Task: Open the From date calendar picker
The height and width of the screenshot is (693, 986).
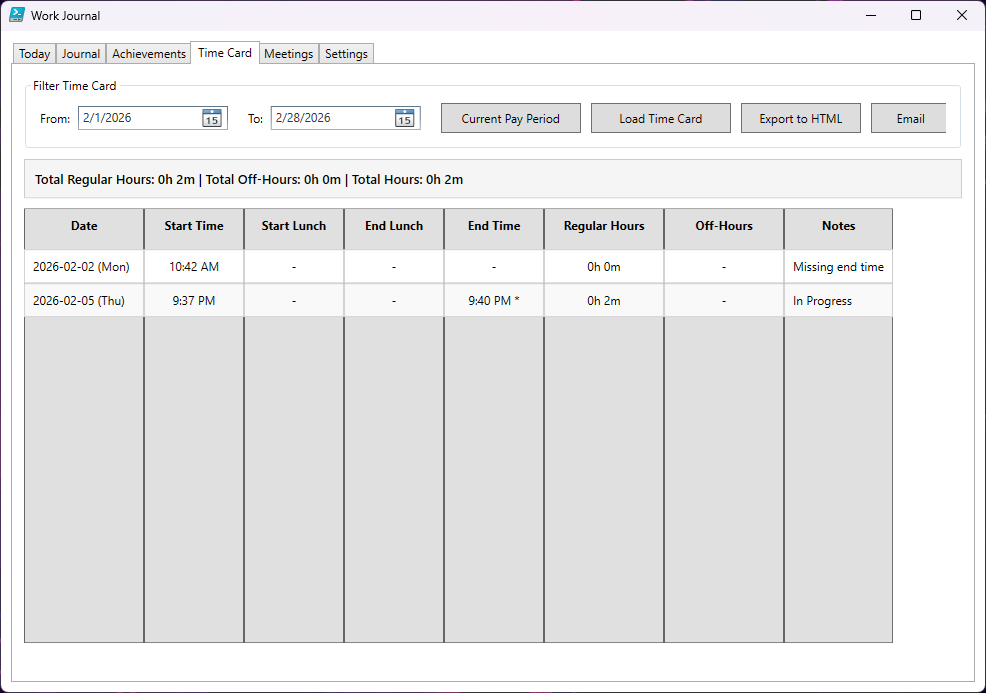Action: coord(211,118)
